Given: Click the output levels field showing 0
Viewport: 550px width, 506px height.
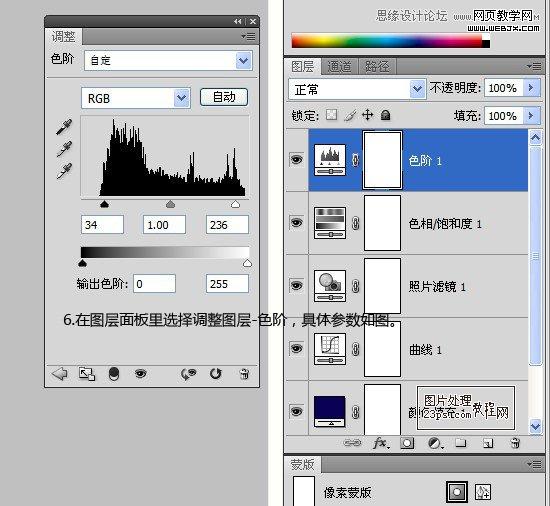Looking at the screenshot, I should (x=154, y=283).
